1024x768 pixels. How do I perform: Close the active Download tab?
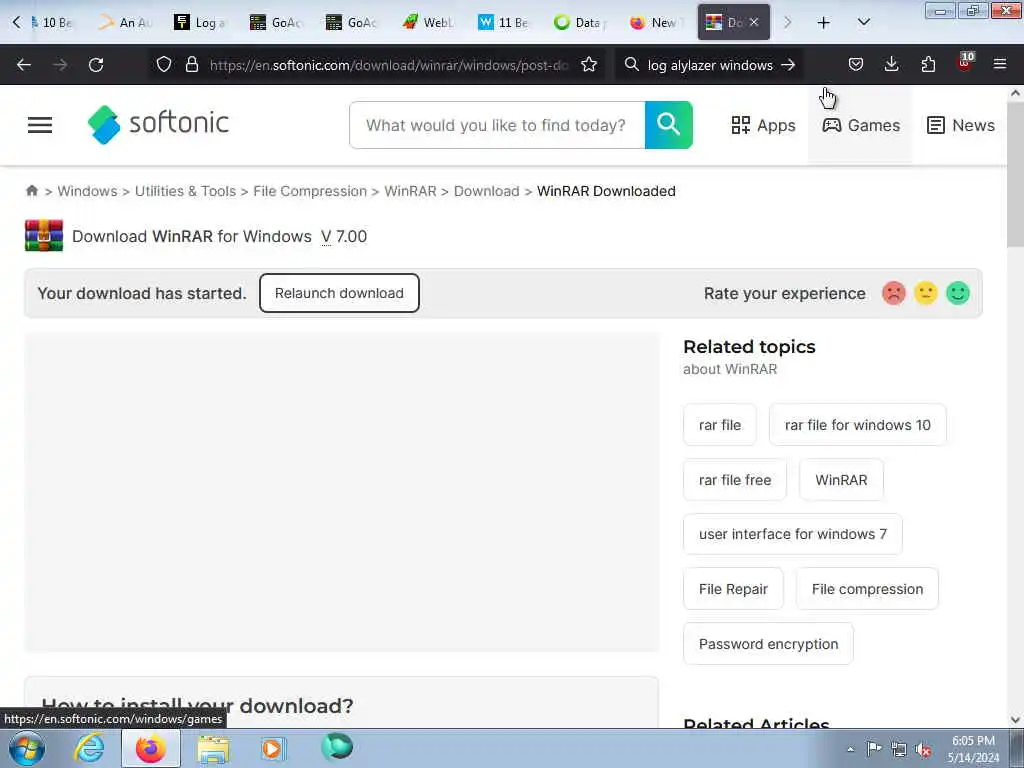[754, 22]
